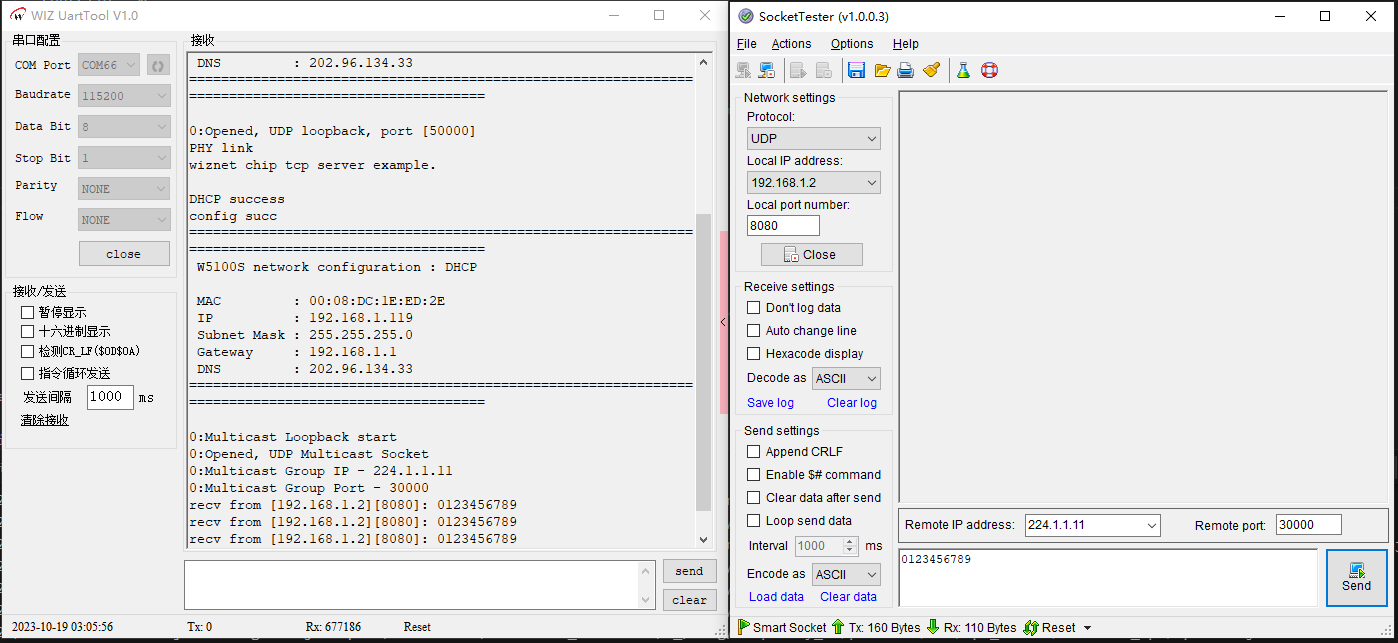Enable Loop send data

coord(754,520)
